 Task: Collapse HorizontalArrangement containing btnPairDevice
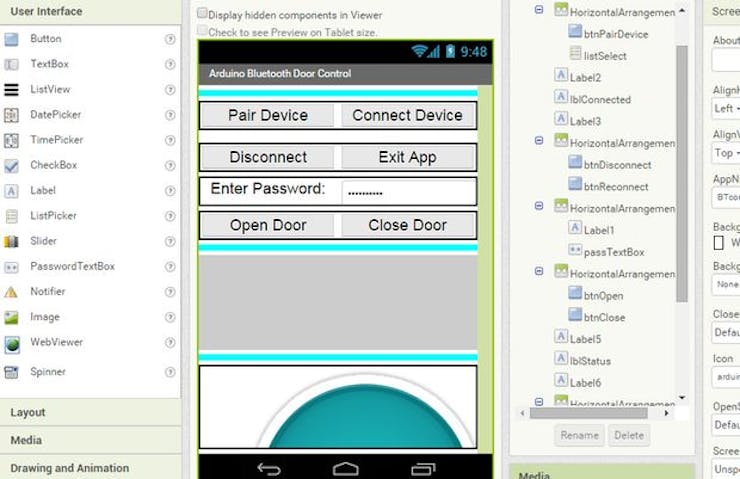point(538,9)
